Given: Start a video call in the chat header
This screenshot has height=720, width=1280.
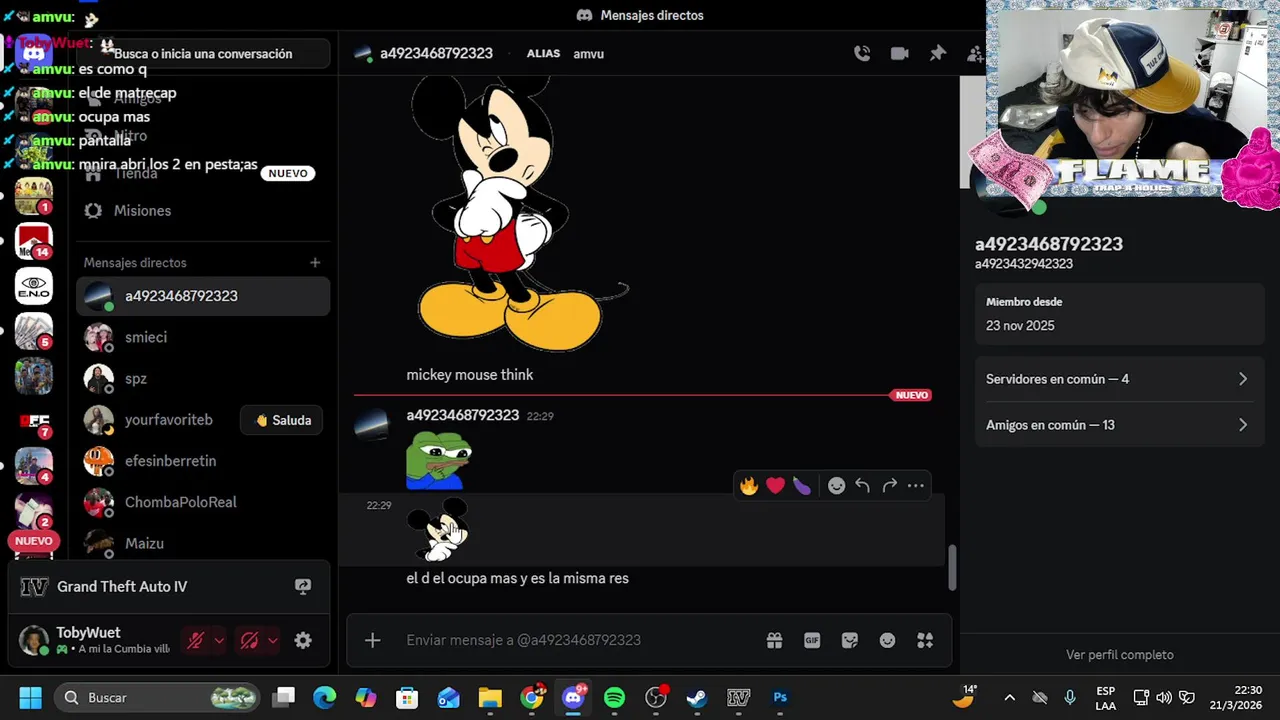Looking at the screenshot, I should [900, 54].
